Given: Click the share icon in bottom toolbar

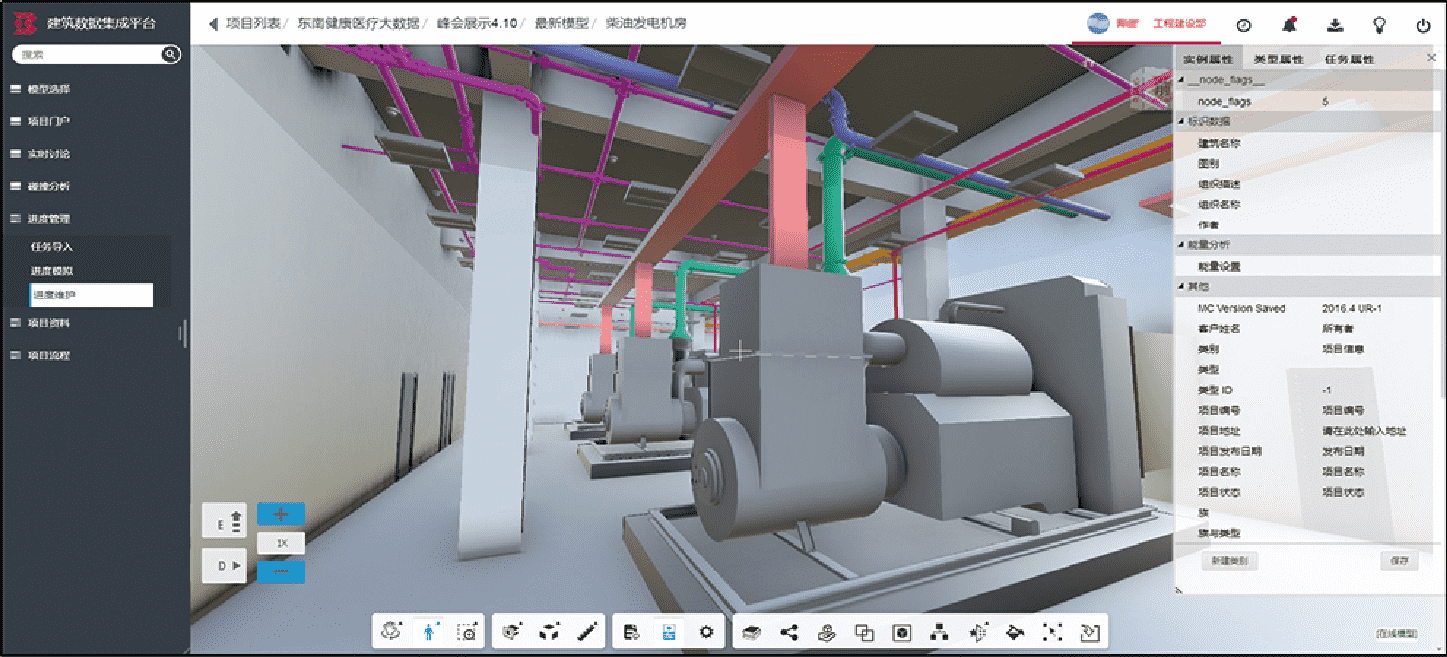Looking at the screenshot, I should click(x=789, y=632).
